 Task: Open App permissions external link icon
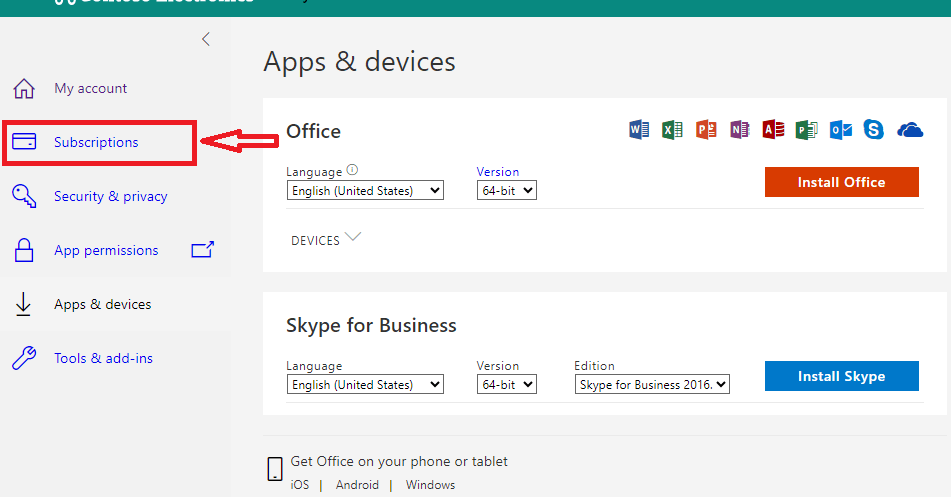pos(203,249)
